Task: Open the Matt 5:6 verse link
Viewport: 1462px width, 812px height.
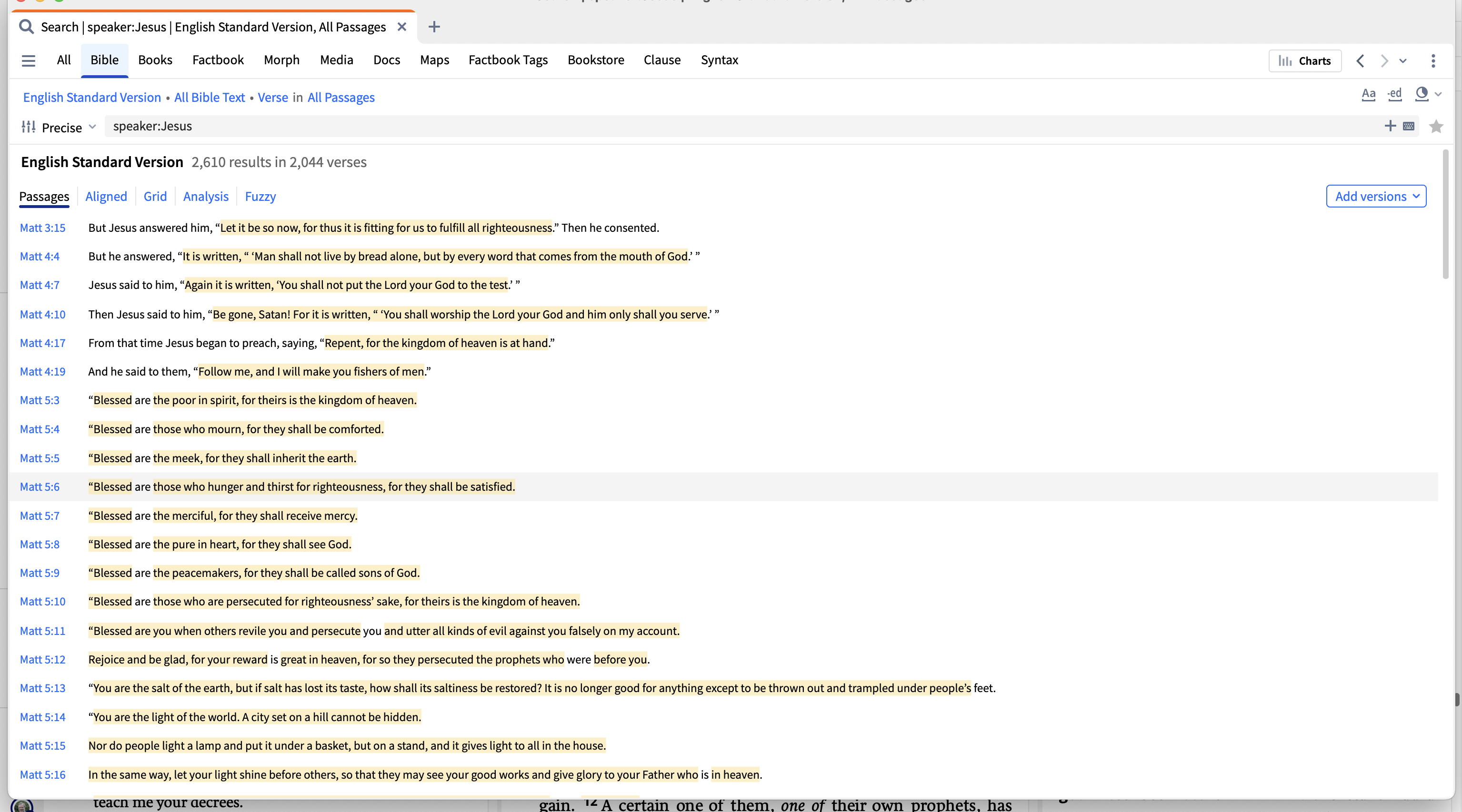Action: pyautogui.click(x=40, y=487)
